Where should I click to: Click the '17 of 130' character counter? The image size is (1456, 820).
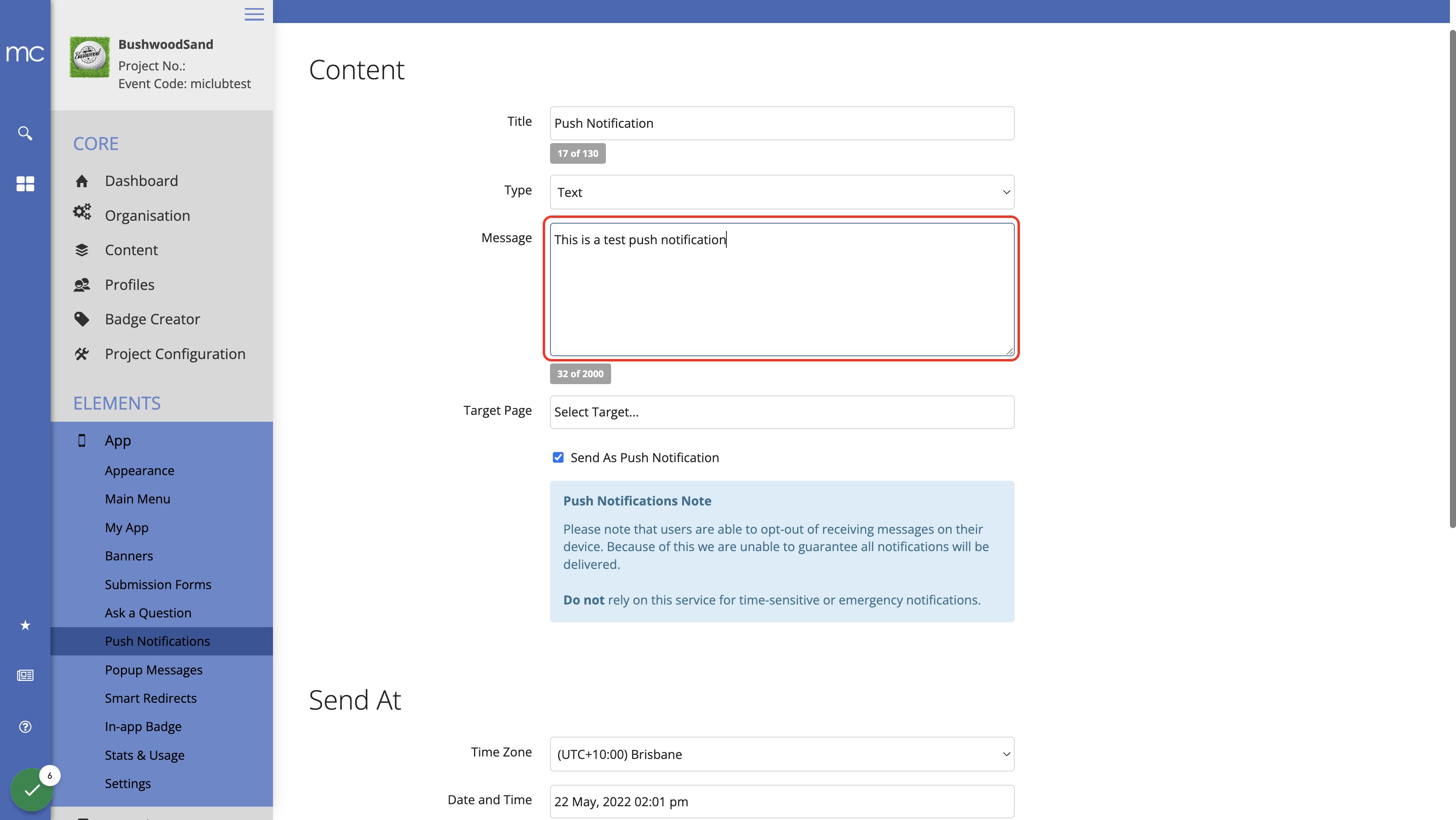tap(578, 153)
